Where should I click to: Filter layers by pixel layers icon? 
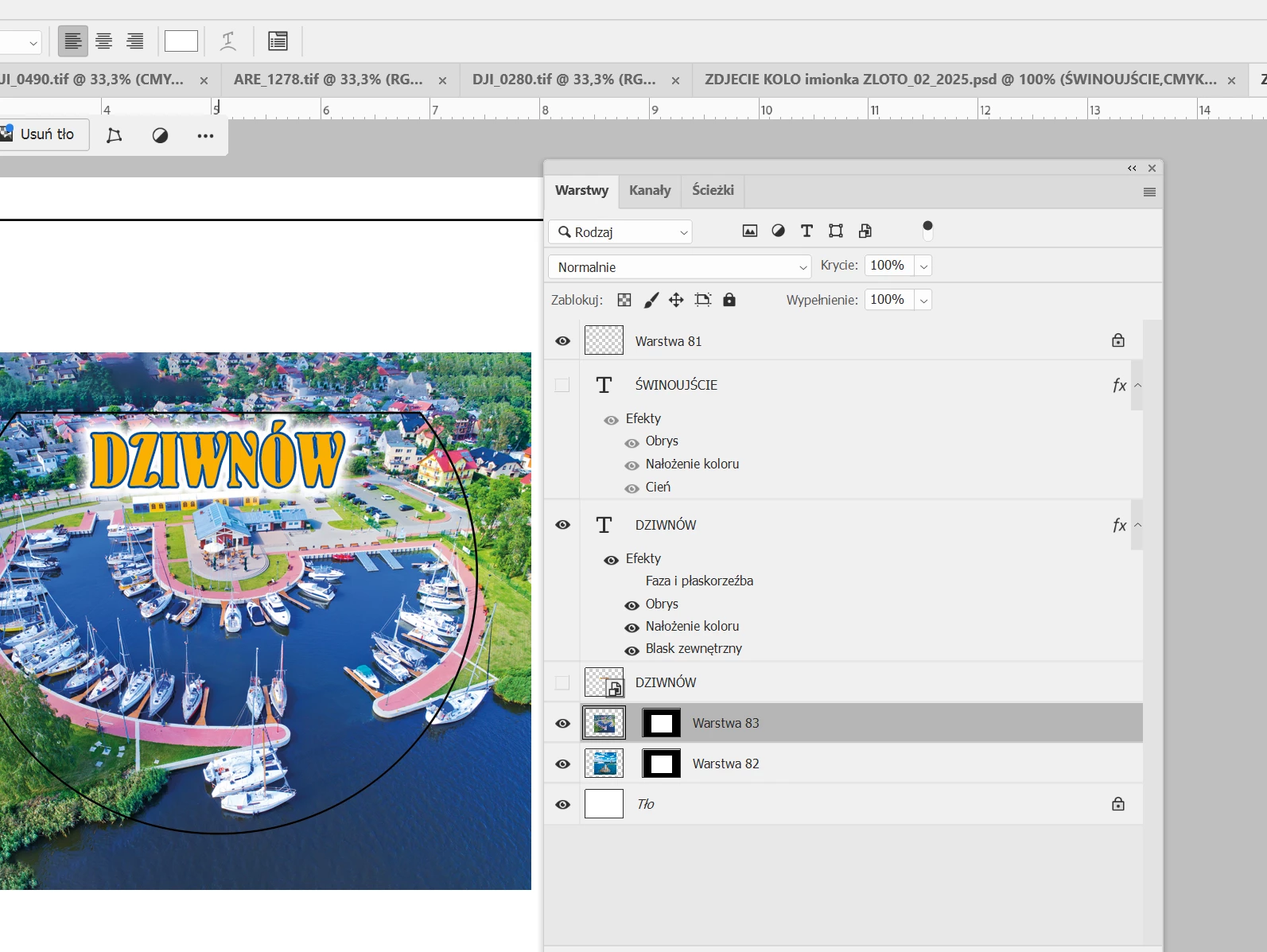pos(749,231)
